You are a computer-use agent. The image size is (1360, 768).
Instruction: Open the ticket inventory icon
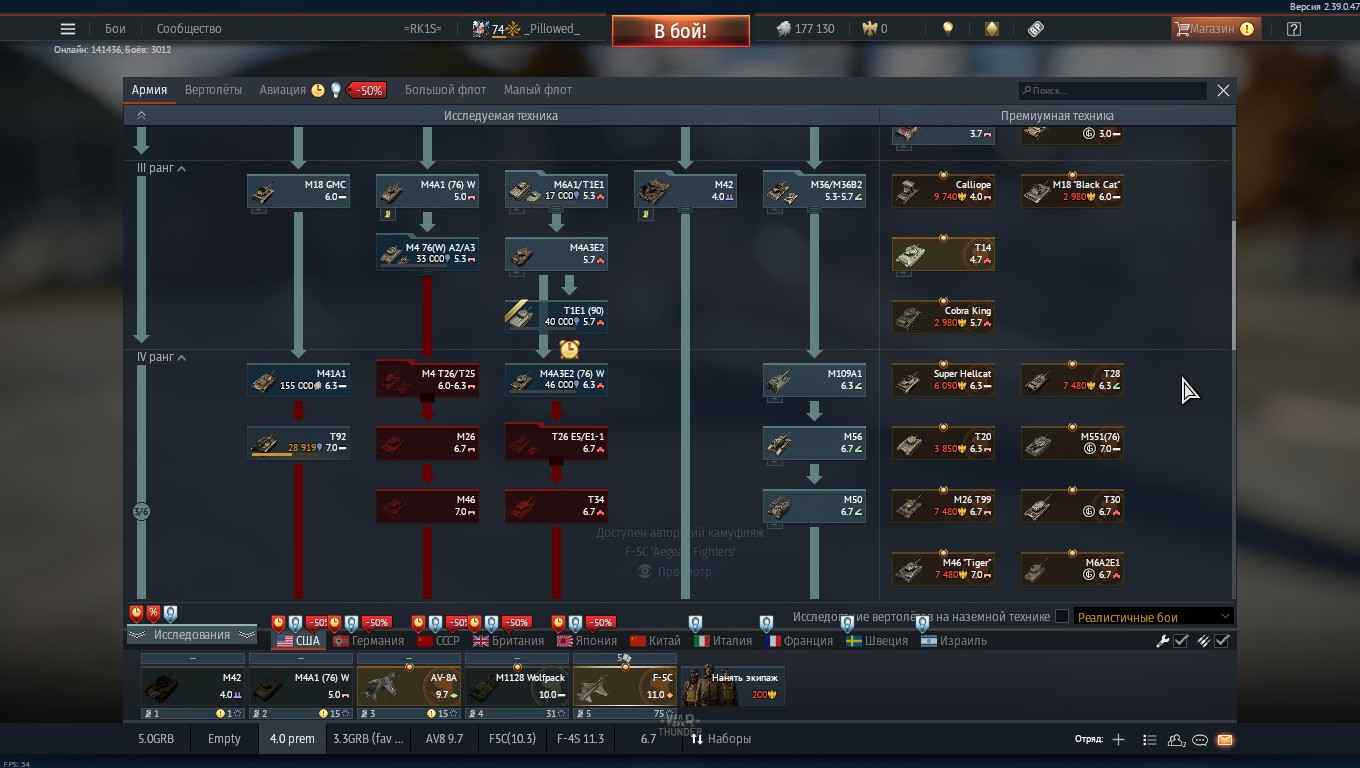point(1036,29)
